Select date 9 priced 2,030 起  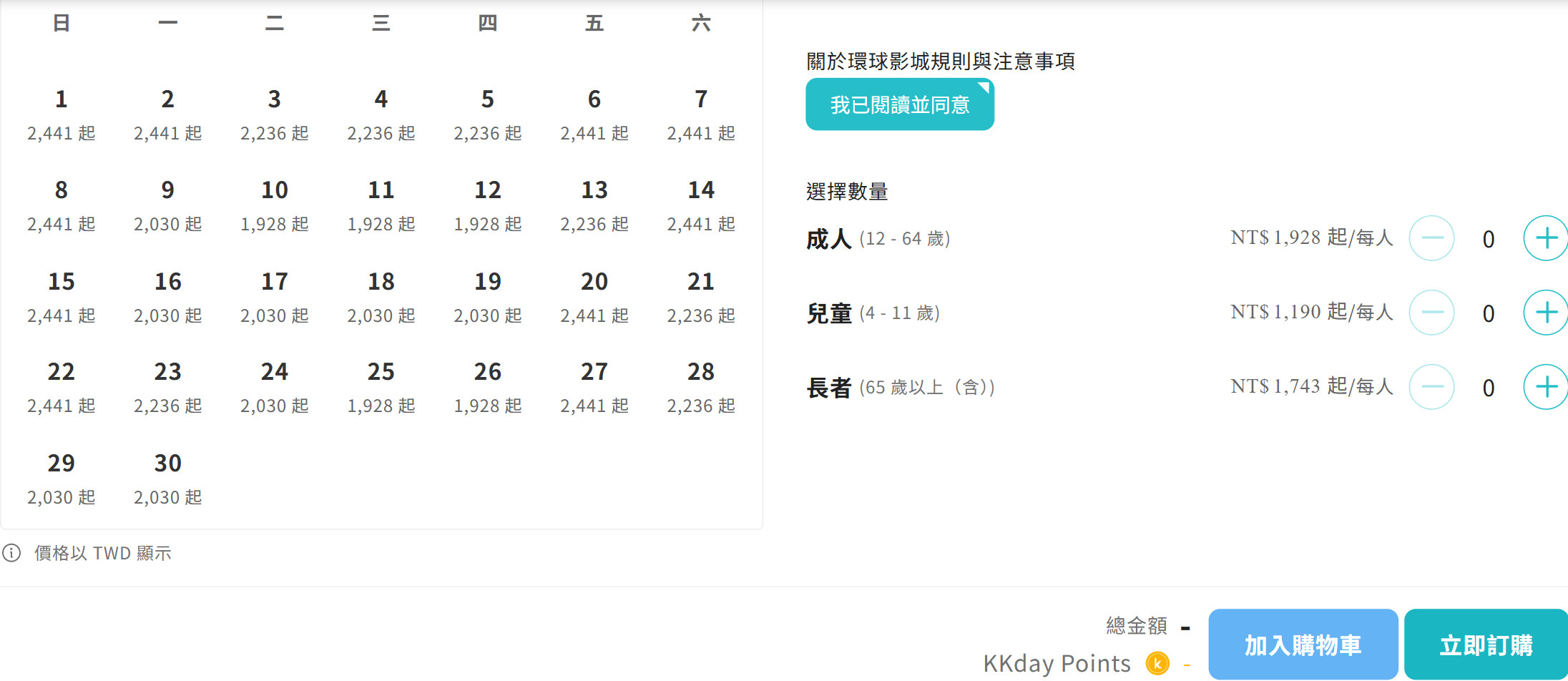[x=168, y=205]
